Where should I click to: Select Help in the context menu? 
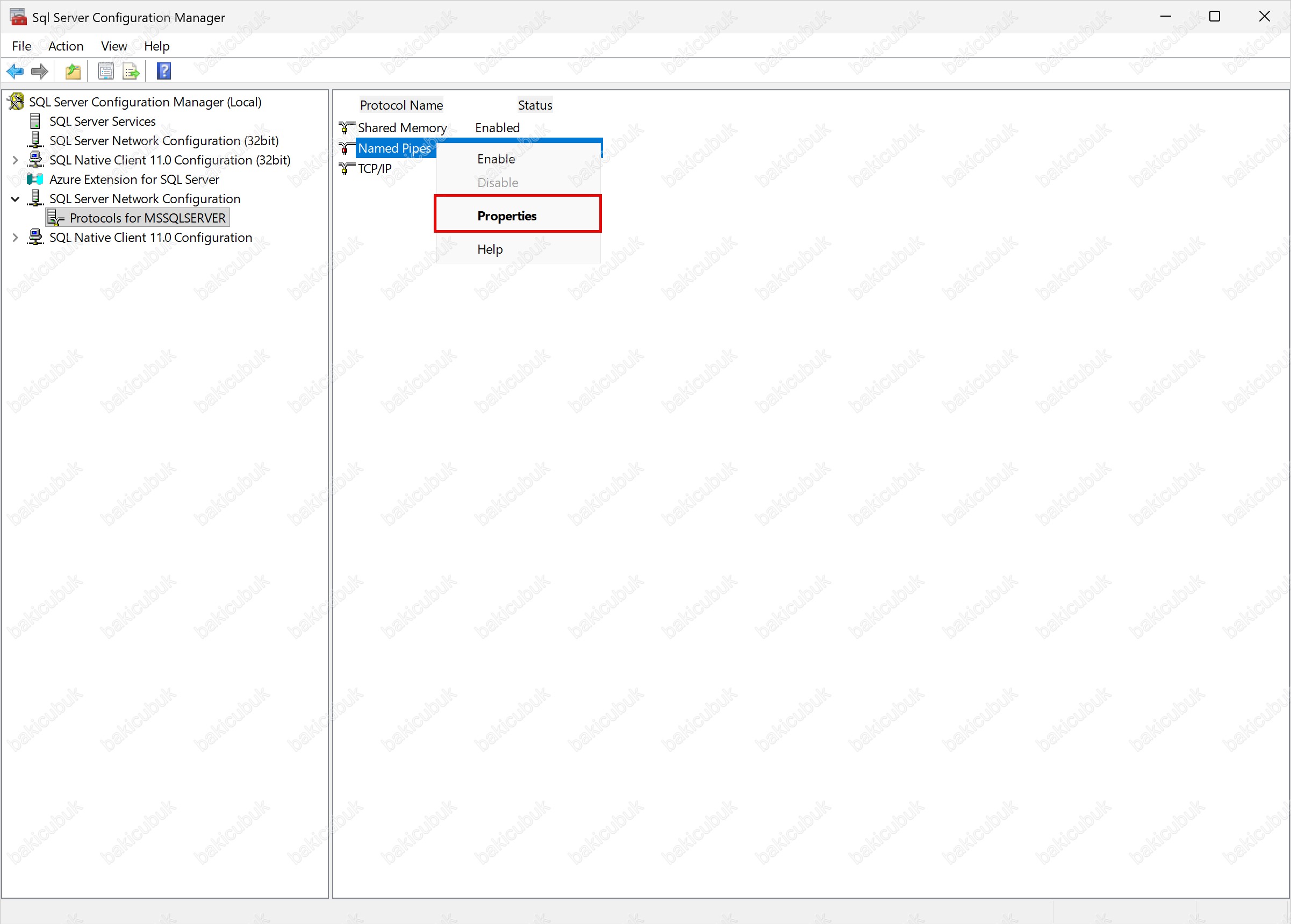click(490, 249)
